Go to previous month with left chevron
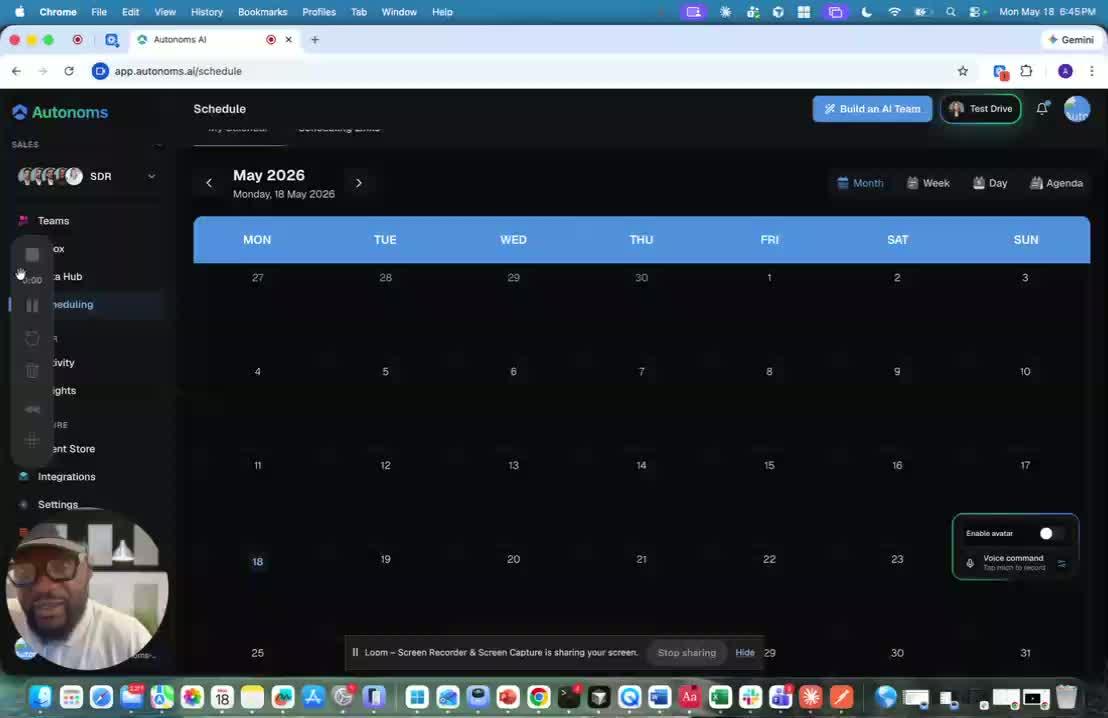The image size is (1108, 718). pos(208,183)
